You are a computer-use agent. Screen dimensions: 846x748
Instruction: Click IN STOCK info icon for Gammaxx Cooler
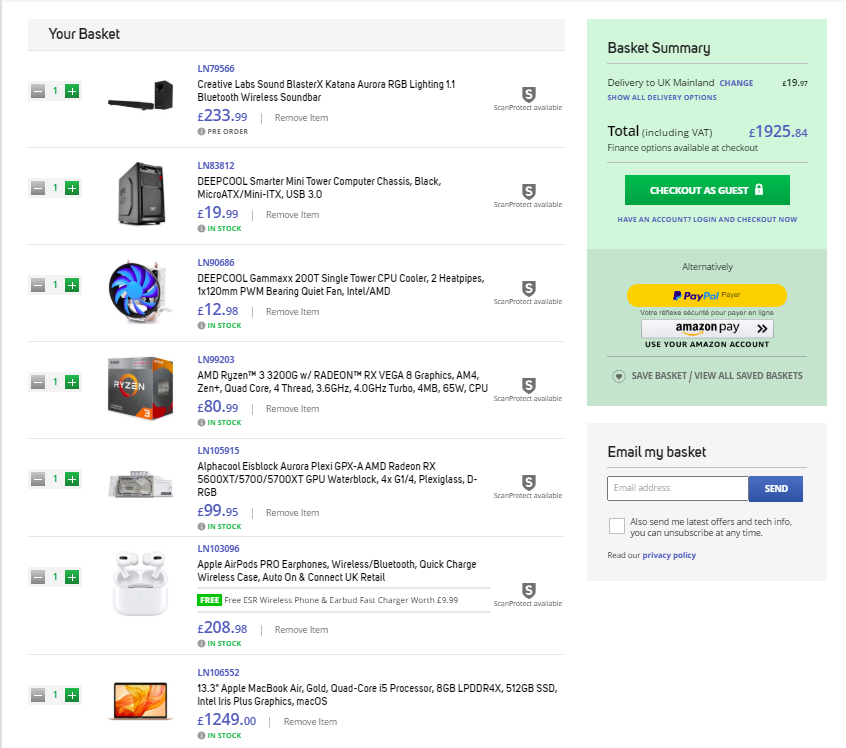201,325
